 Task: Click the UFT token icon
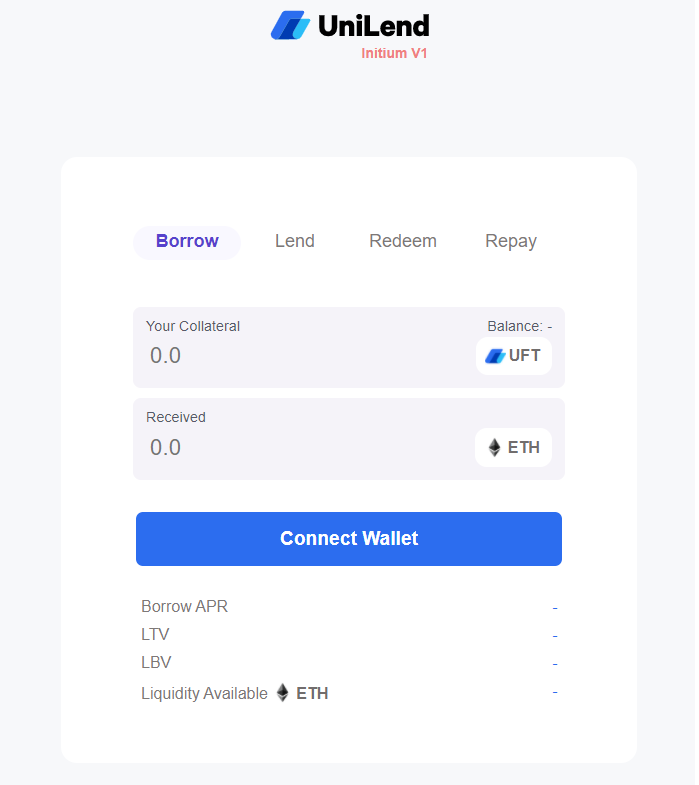tap(495, 356)
